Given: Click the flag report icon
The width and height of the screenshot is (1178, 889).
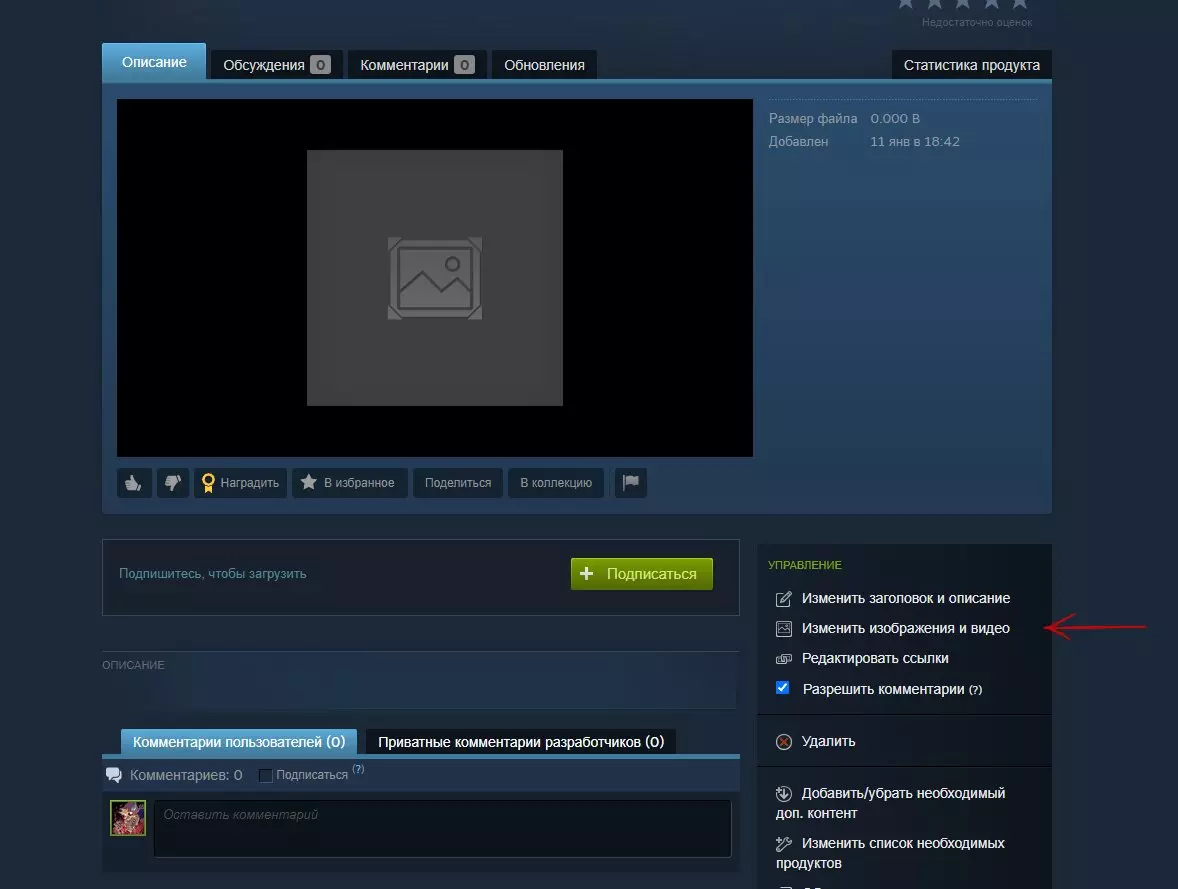Looking at the screenshot, I should coord(631,482).
